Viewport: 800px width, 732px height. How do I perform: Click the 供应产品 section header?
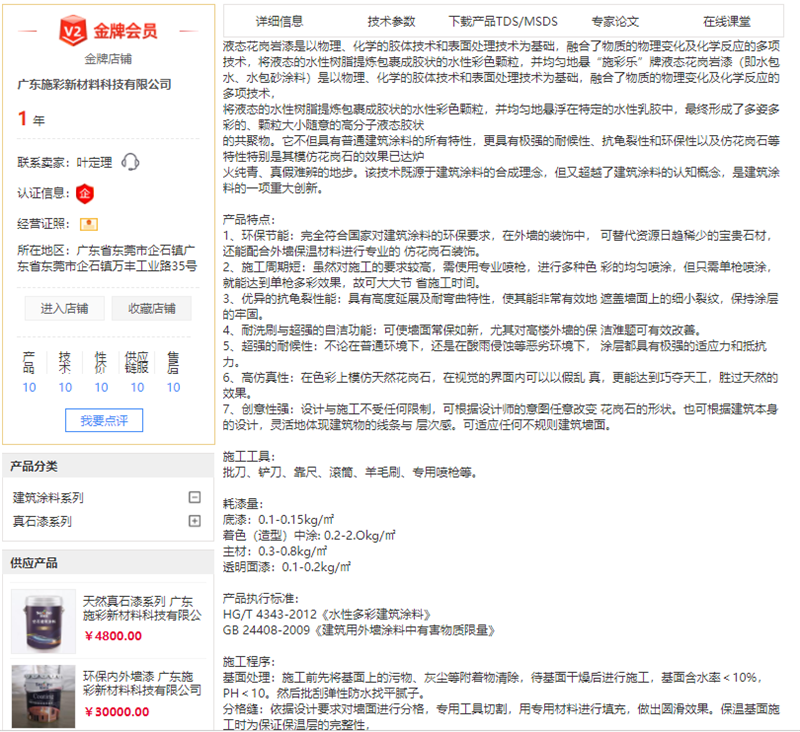click(x=108, y=563)
